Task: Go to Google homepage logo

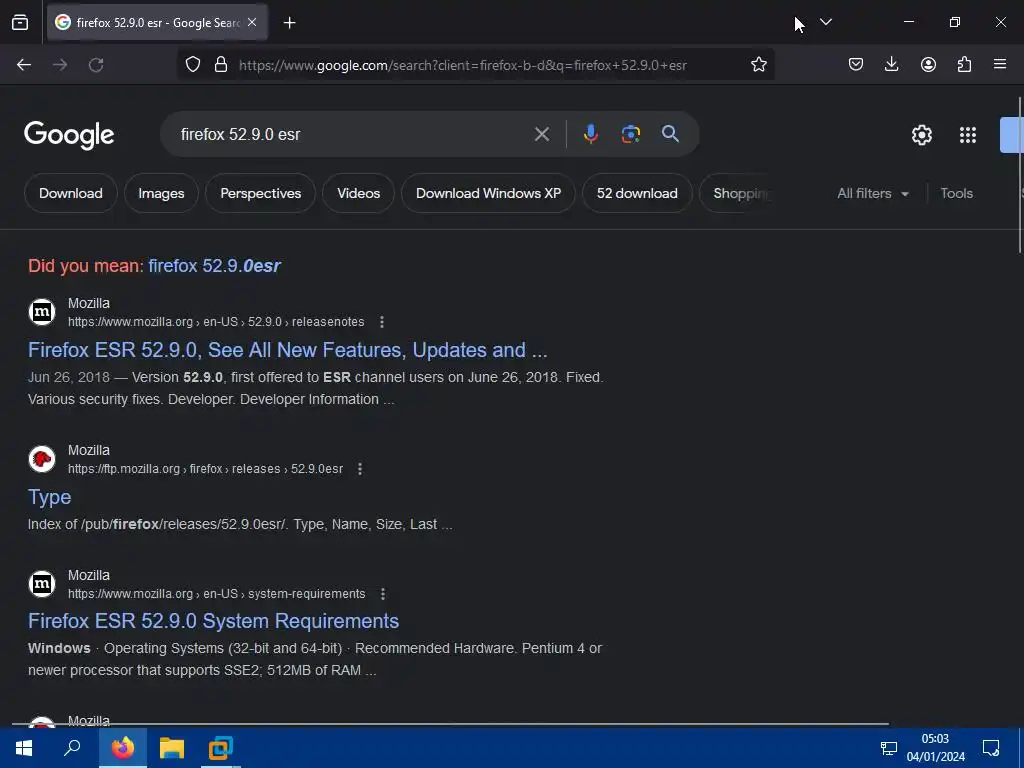Action: click(x=69, y=135)
